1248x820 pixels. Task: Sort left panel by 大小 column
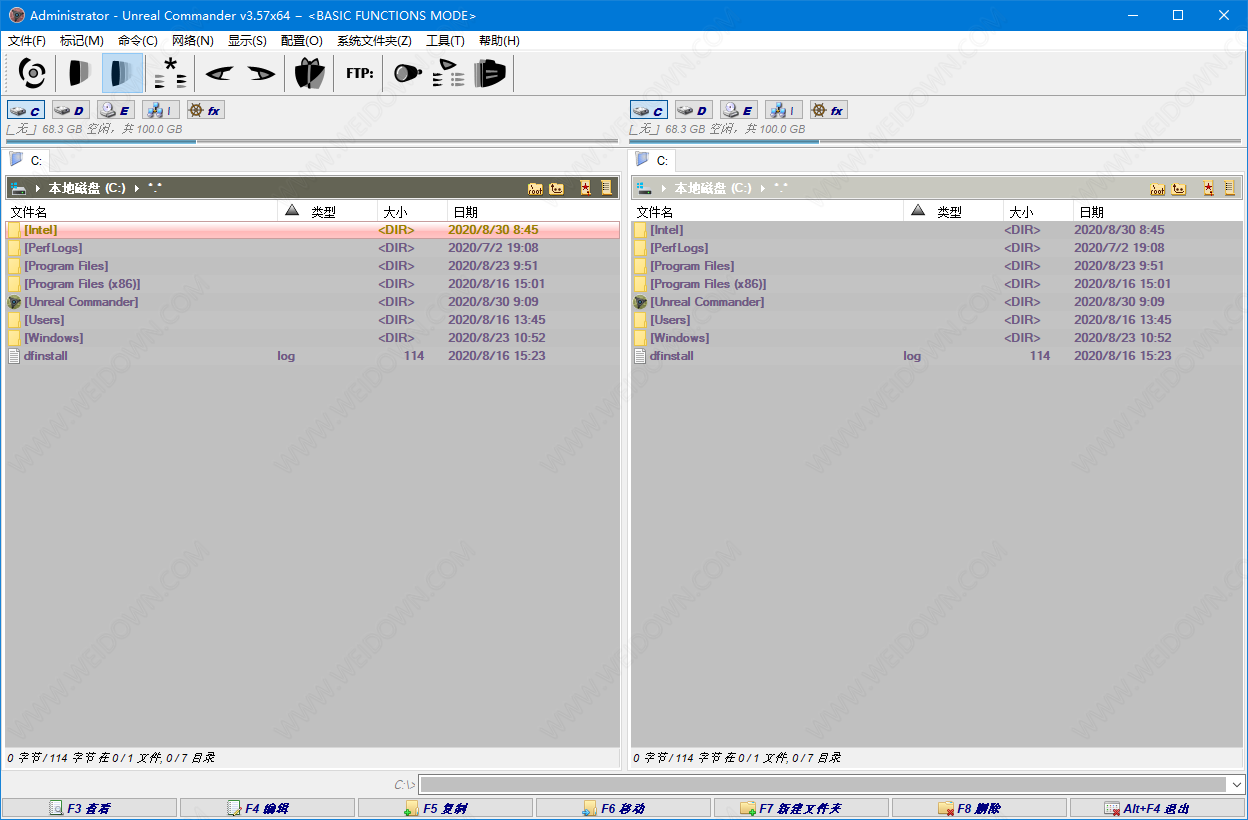coord(413,212)
